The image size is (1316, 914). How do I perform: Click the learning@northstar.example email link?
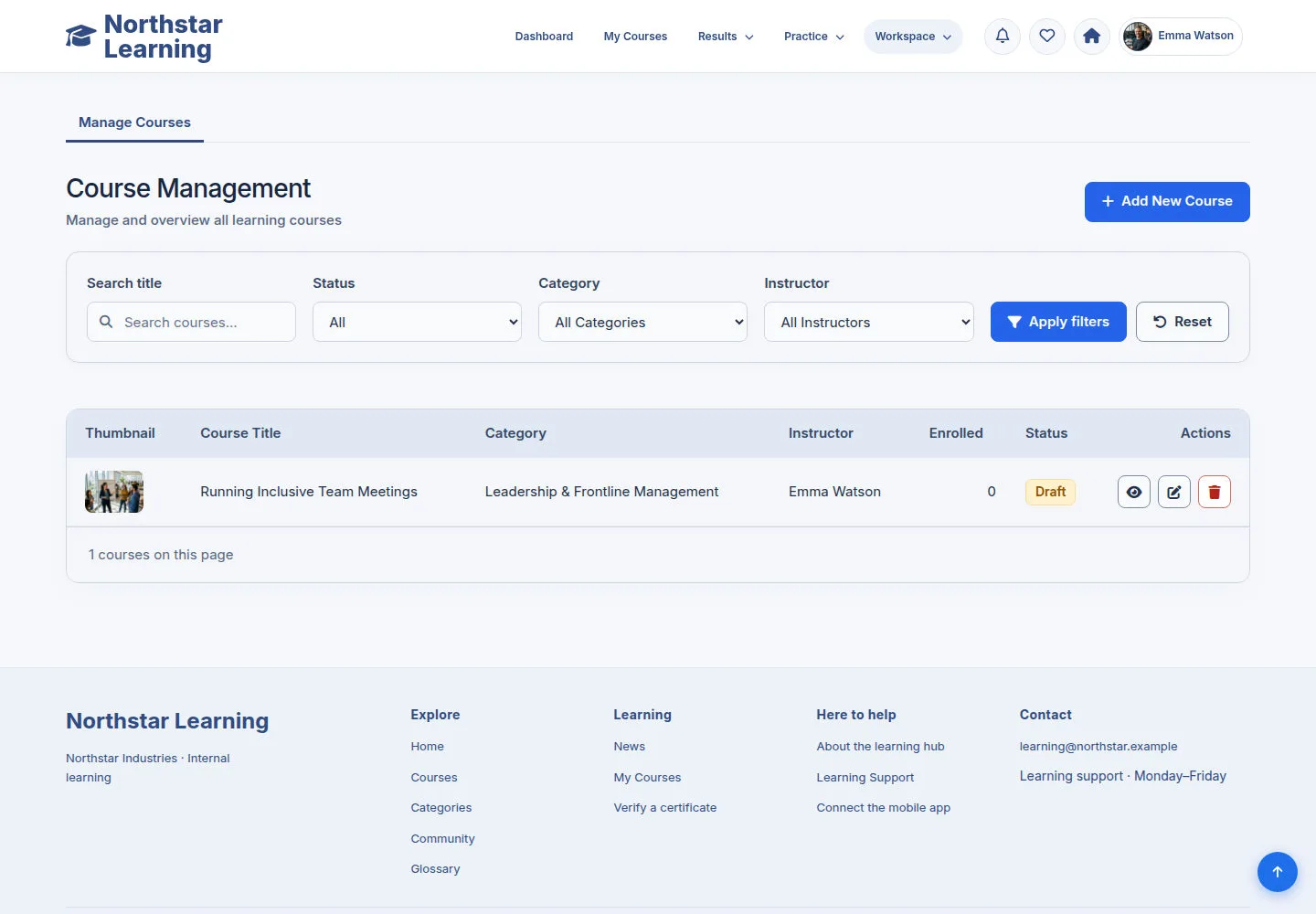1098,747
